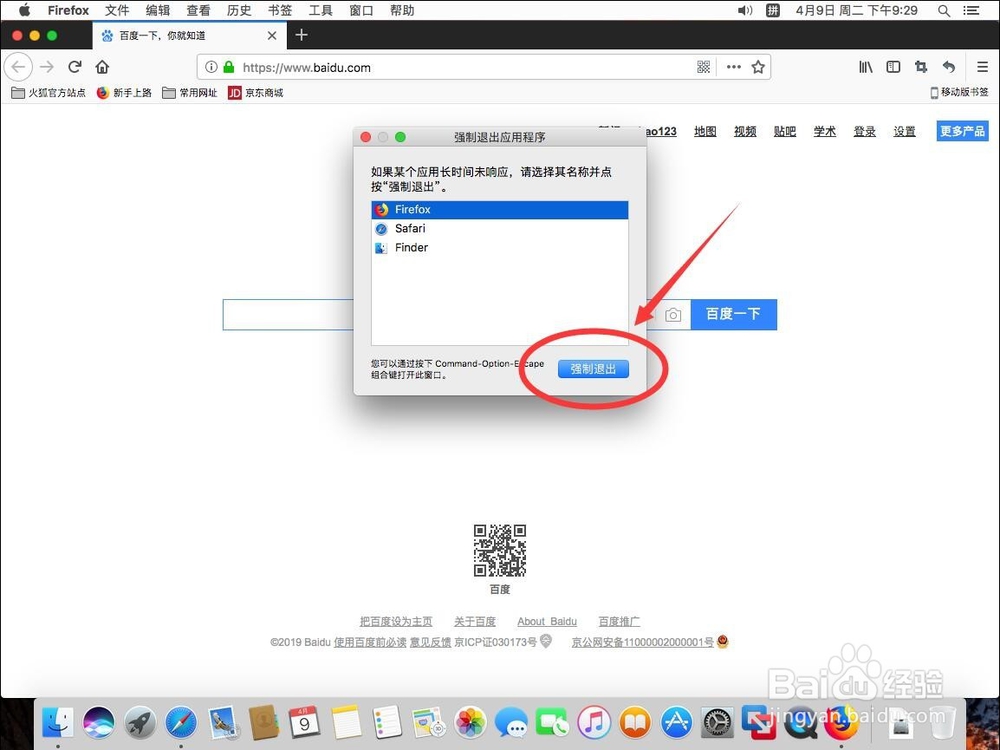Open the 工具 menu
This screenshot has height=750, width=1000.
[x=321, y=10]
